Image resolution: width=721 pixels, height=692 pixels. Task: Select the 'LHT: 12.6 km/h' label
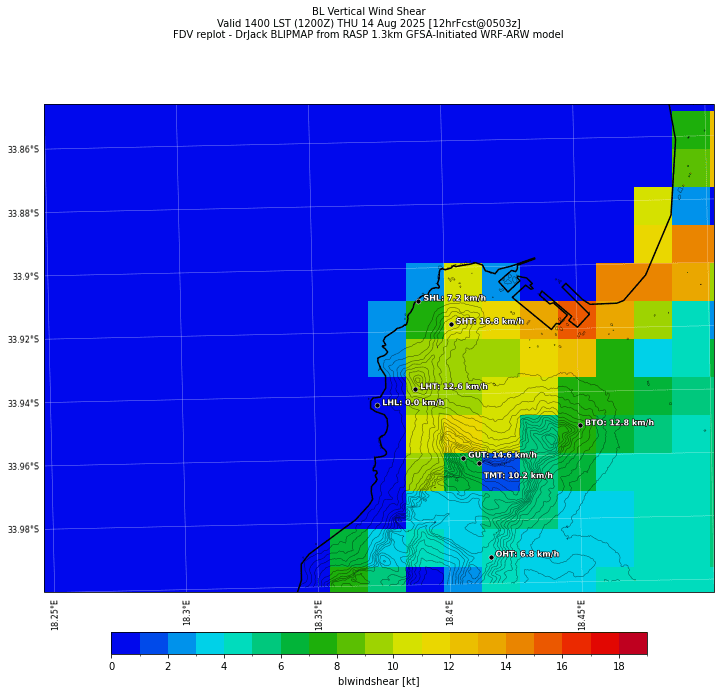(454, 386)
